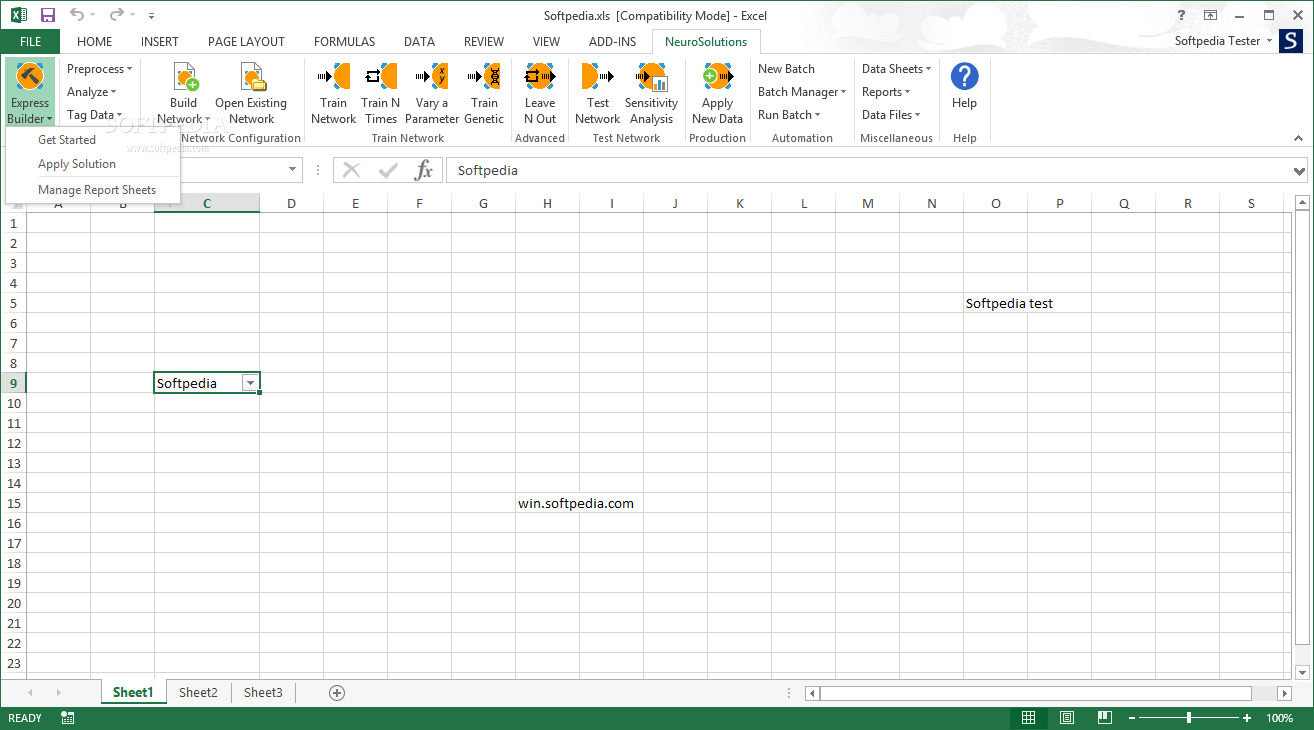Click the zoom slider handle

(1189, 718)
